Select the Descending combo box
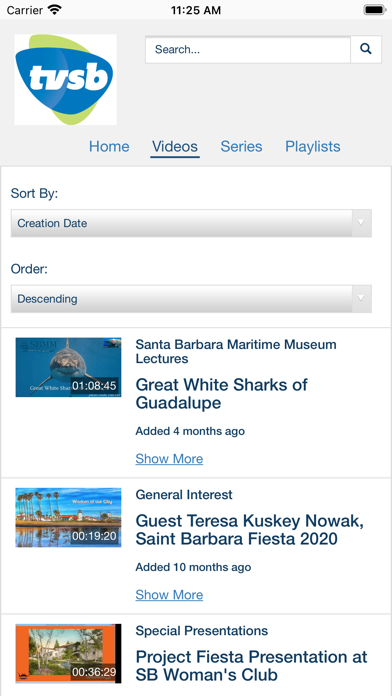Screen dimensions: 392x696 pyautogui.click(x=191, y=299)
